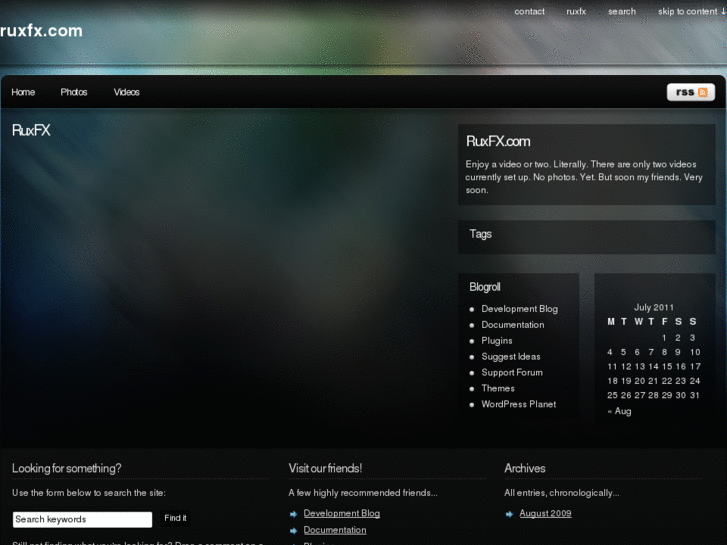This screenshot has height=545, width=727.
Task: Open the Videos menu item
Action: pyautogui.click(x=127, y=92)
